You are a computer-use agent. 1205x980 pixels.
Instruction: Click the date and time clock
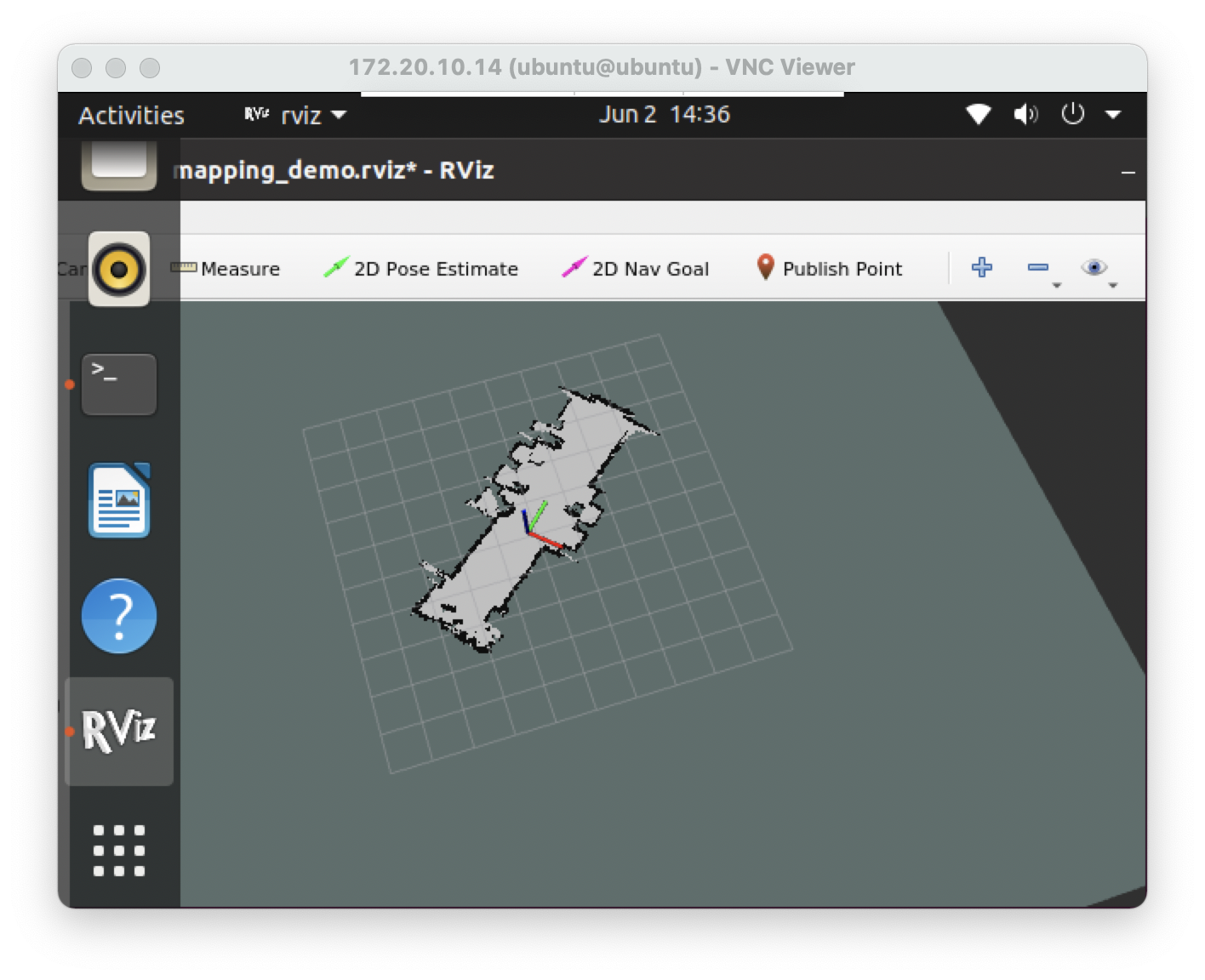click(x=664, y=114)
